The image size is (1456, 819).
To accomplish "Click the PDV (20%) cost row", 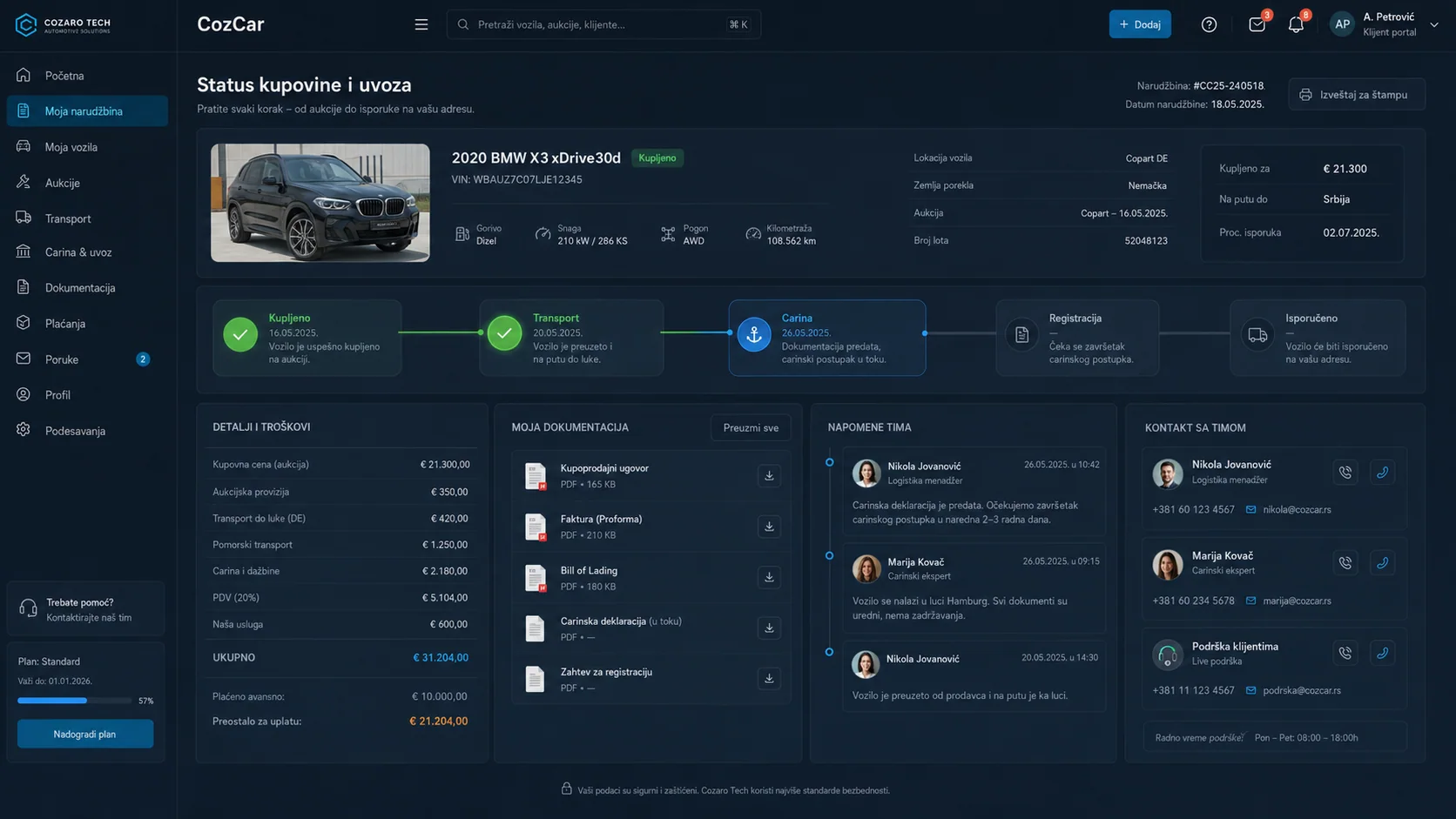I will 340,598.
